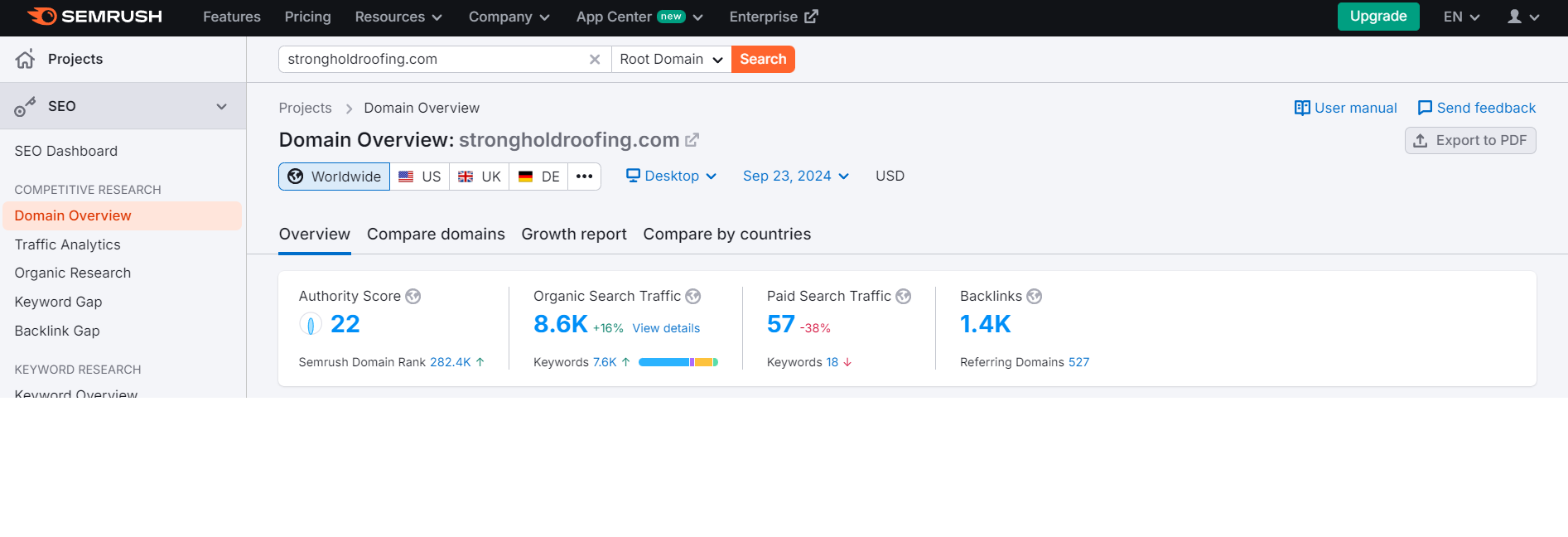
Task: Click Backlinks 1.4K value
Action: tap(986, 324)
